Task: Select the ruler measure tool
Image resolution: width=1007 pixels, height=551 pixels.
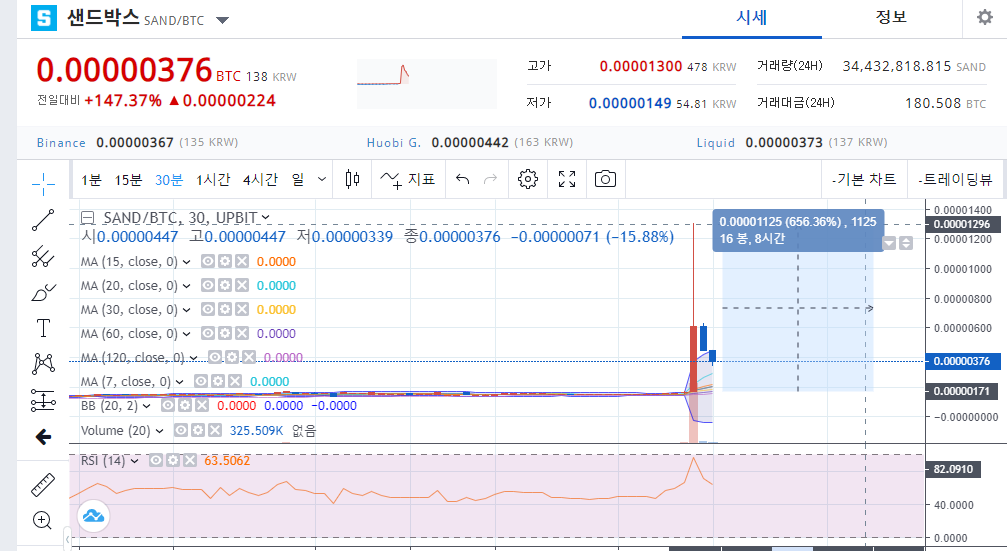Action: click(x=43, y=485)
